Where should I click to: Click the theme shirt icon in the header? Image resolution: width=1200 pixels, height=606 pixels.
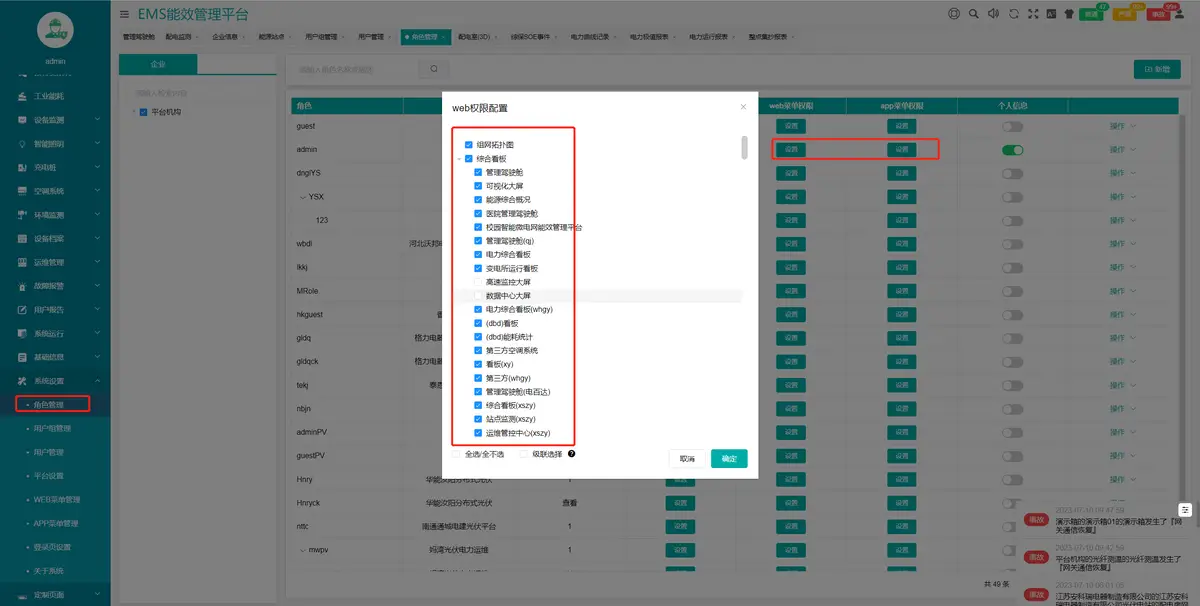1069,14
